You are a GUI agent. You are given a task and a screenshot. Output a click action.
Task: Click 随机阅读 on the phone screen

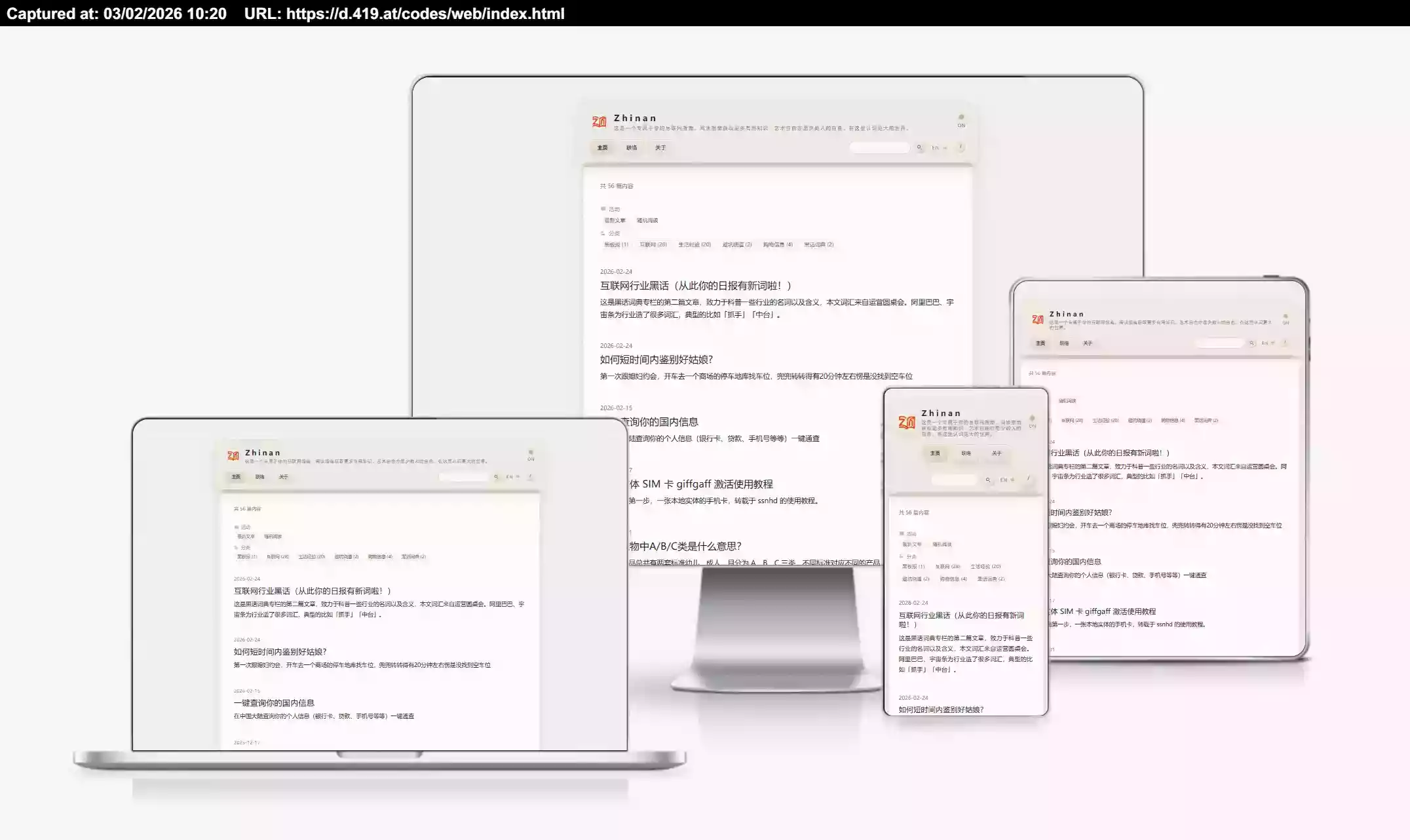(942, 544)
